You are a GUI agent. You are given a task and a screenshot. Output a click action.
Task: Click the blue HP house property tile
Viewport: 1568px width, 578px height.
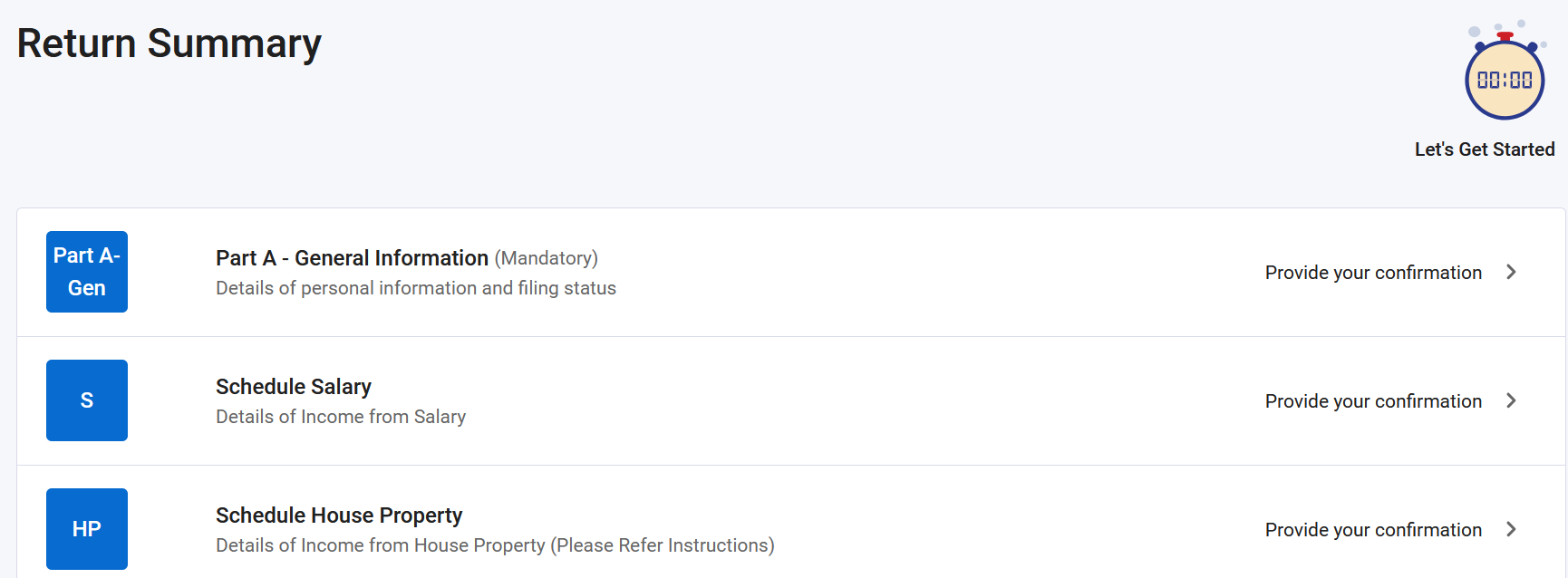[87, 529]
